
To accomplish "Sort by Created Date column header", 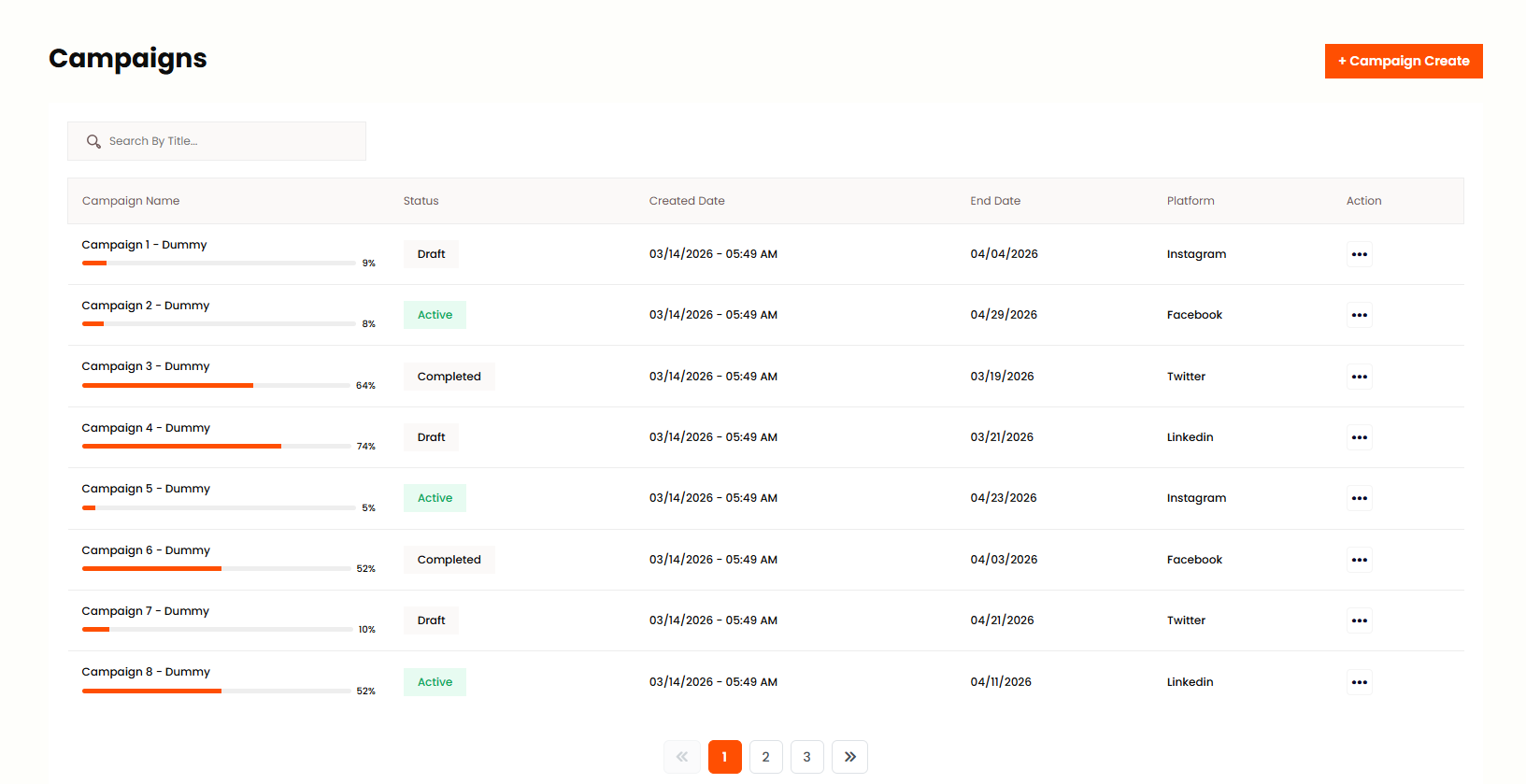I will click(687, 201).
